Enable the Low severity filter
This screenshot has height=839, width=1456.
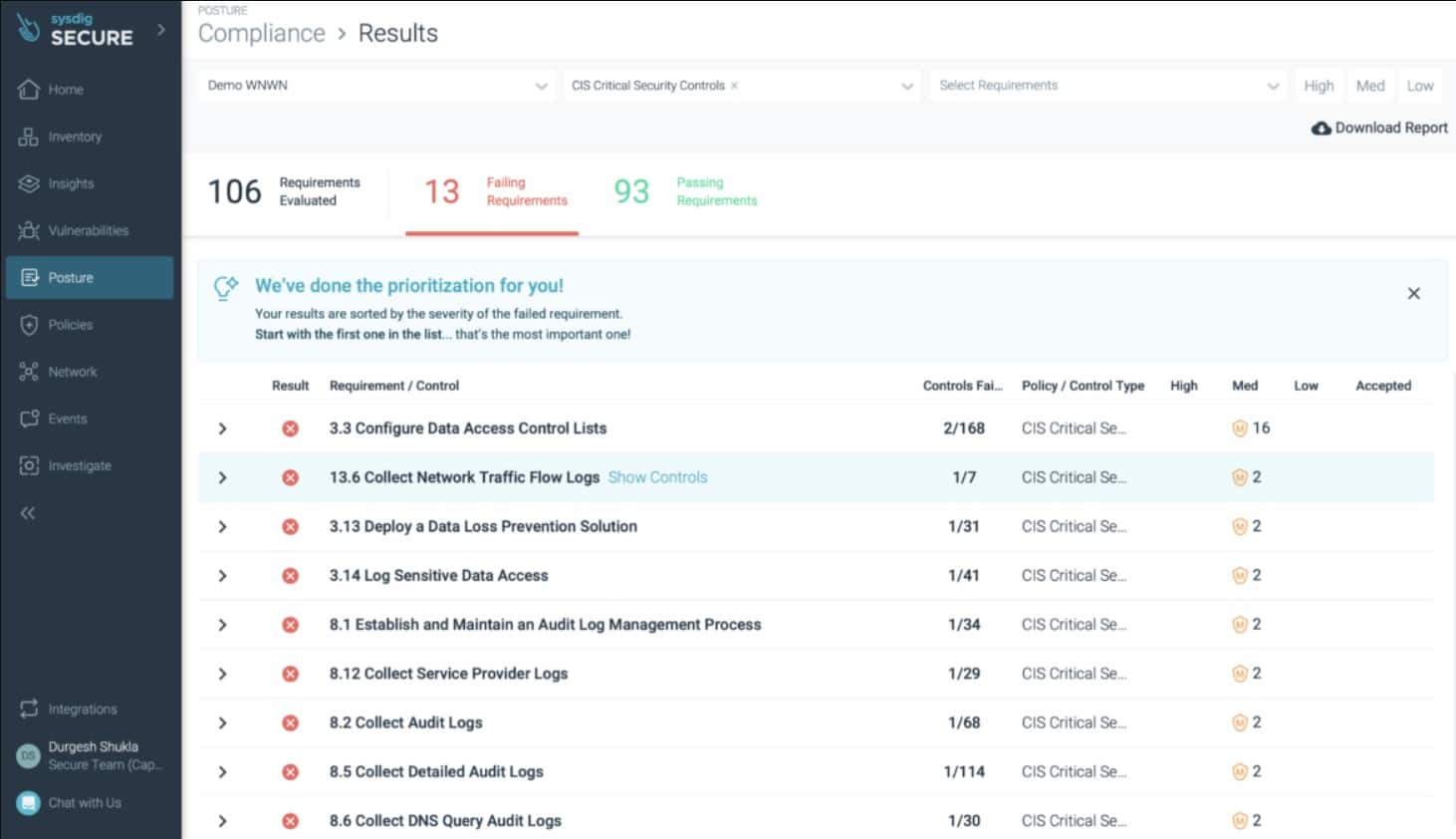(x=1420, y=85)
